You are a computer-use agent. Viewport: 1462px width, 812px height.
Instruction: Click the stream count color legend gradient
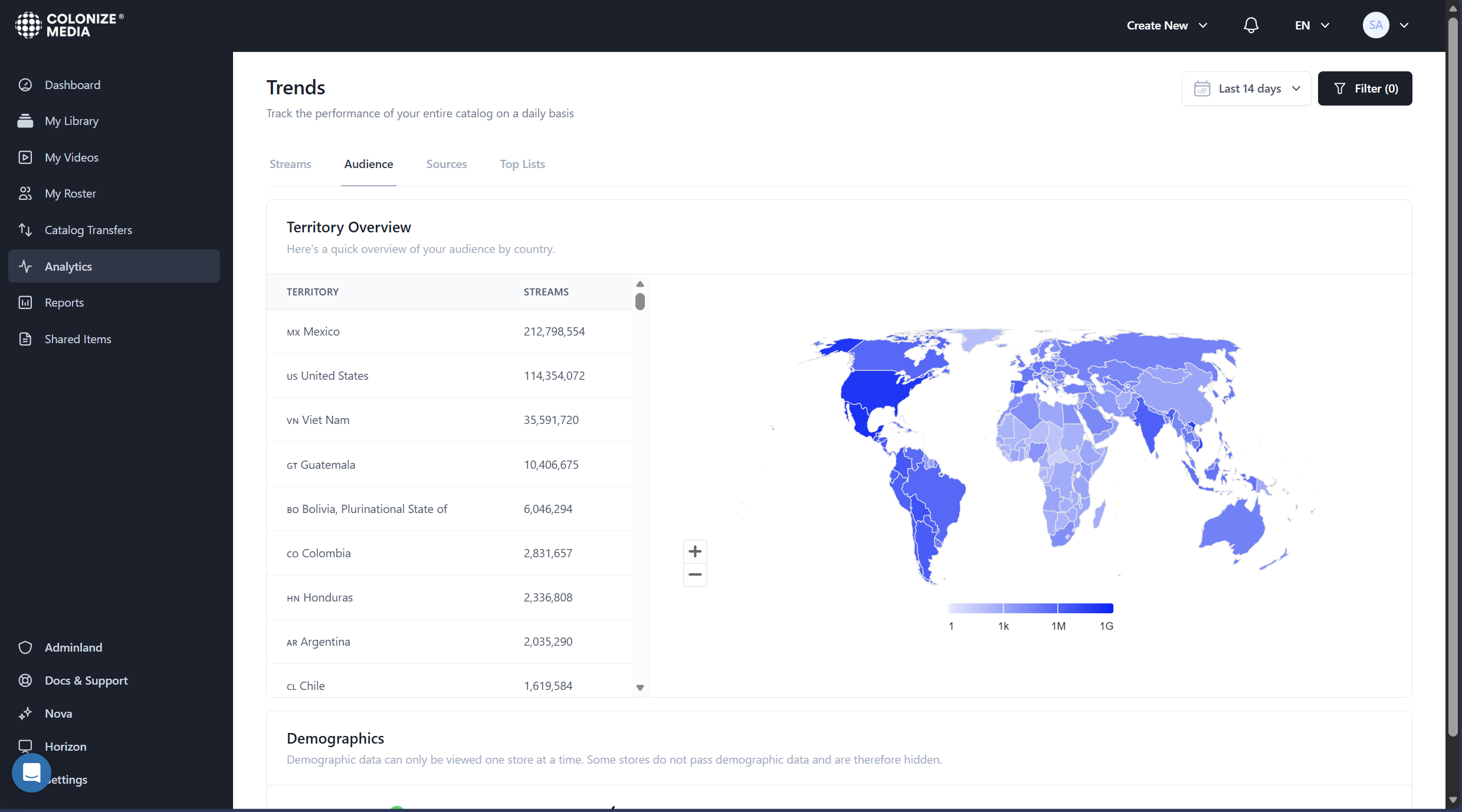(x=1030, y=608)
